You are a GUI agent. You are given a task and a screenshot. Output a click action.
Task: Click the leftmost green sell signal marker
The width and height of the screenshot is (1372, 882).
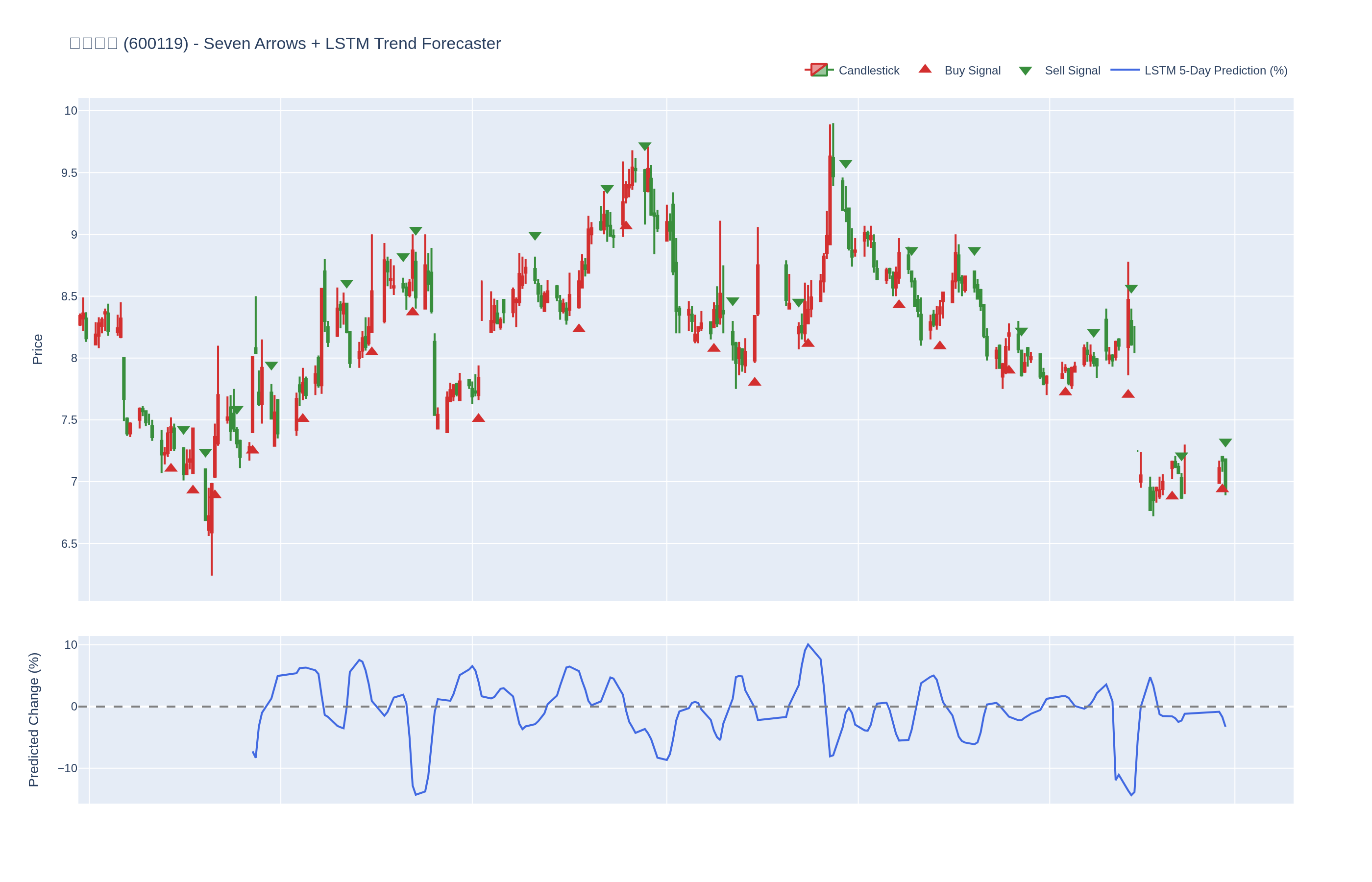183,430
